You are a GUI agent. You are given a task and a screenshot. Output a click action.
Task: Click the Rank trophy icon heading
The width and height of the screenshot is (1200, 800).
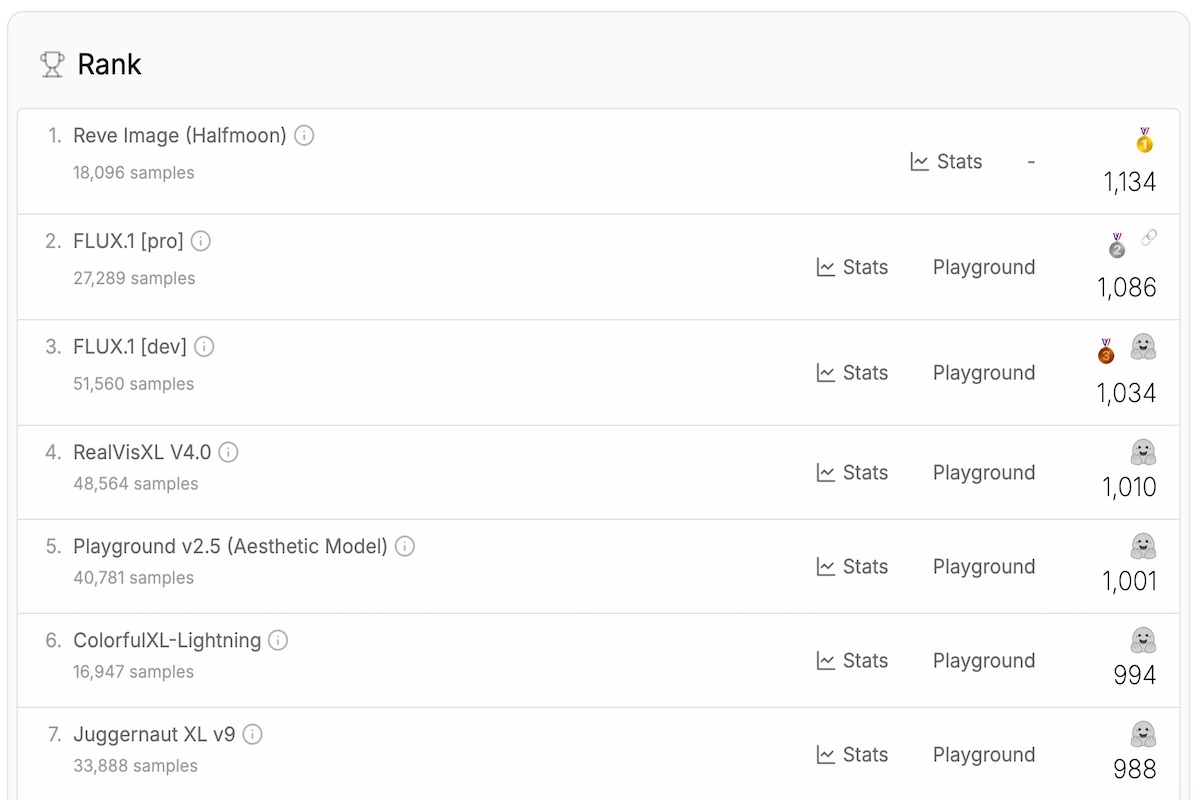52,65
